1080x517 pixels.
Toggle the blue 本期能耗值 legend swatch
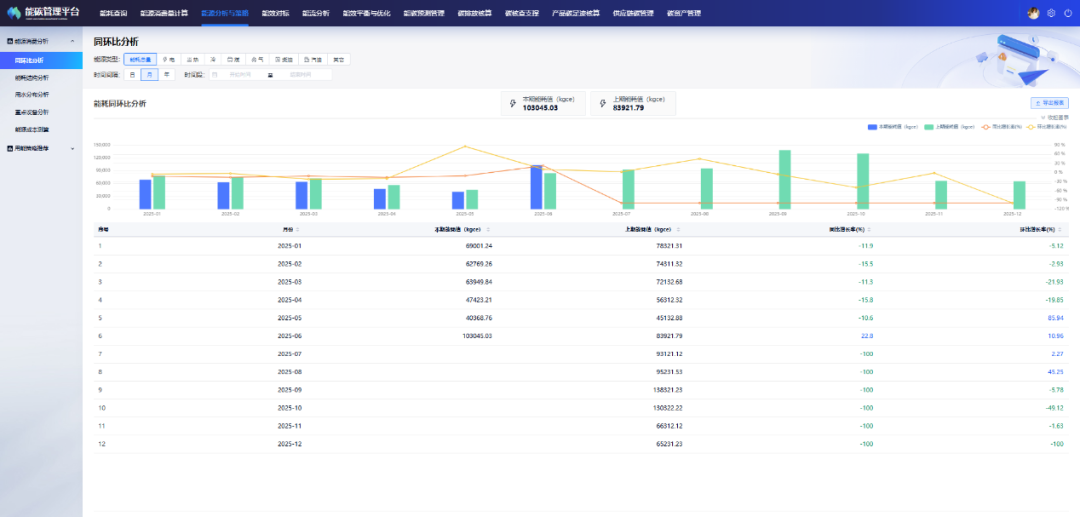pyautogui.click(x=873, y=127)
